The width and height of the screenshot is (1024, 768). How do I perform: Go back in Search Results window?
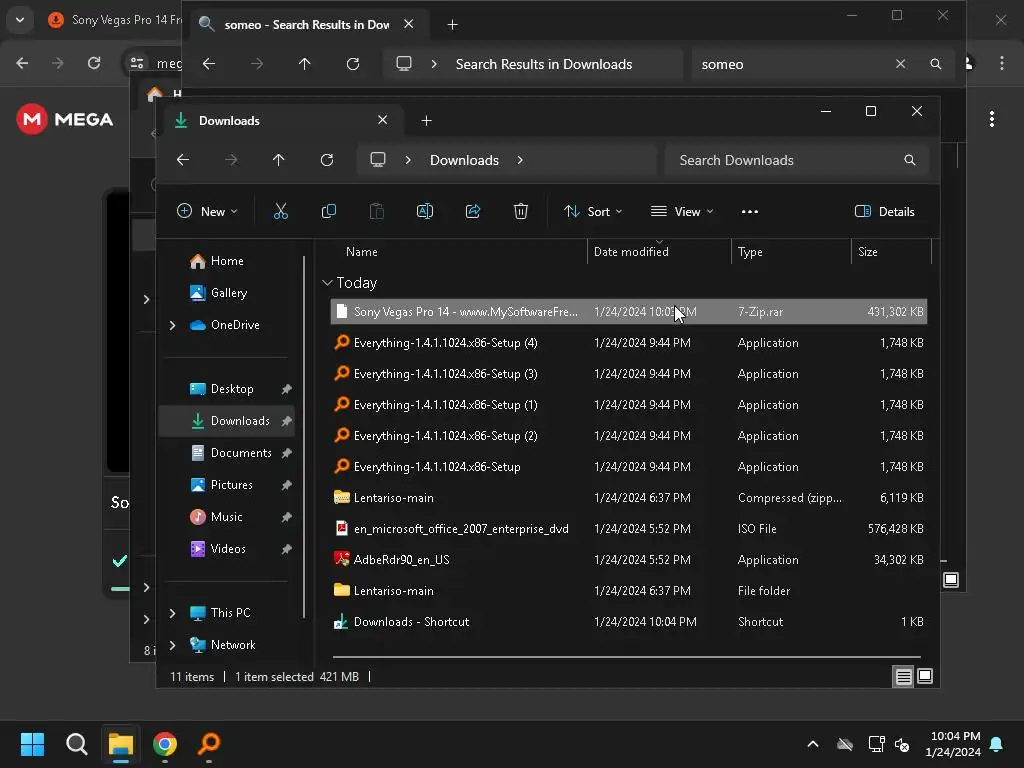(x=209, y=64)
